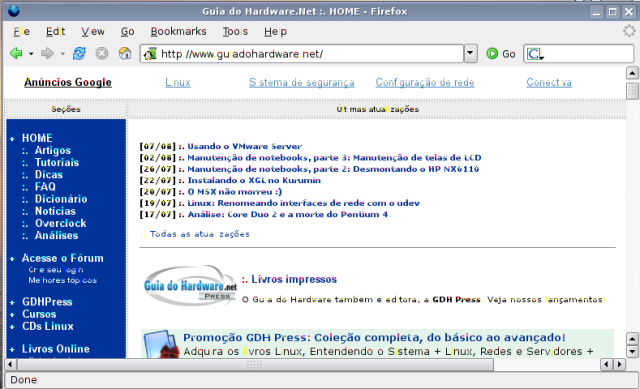This screenshot has height=389, width=640.
Task: Expand the address bar history dropdown
Action: coord(471,53)
